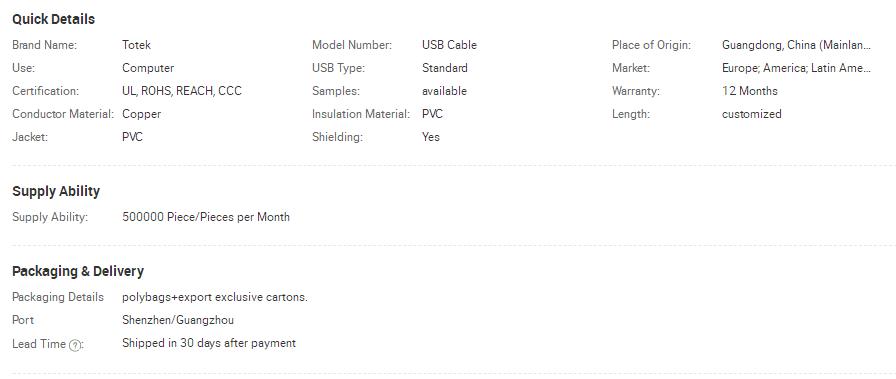
Task: Click the Supply Ability section heading
Action: (x=56, y=192)
